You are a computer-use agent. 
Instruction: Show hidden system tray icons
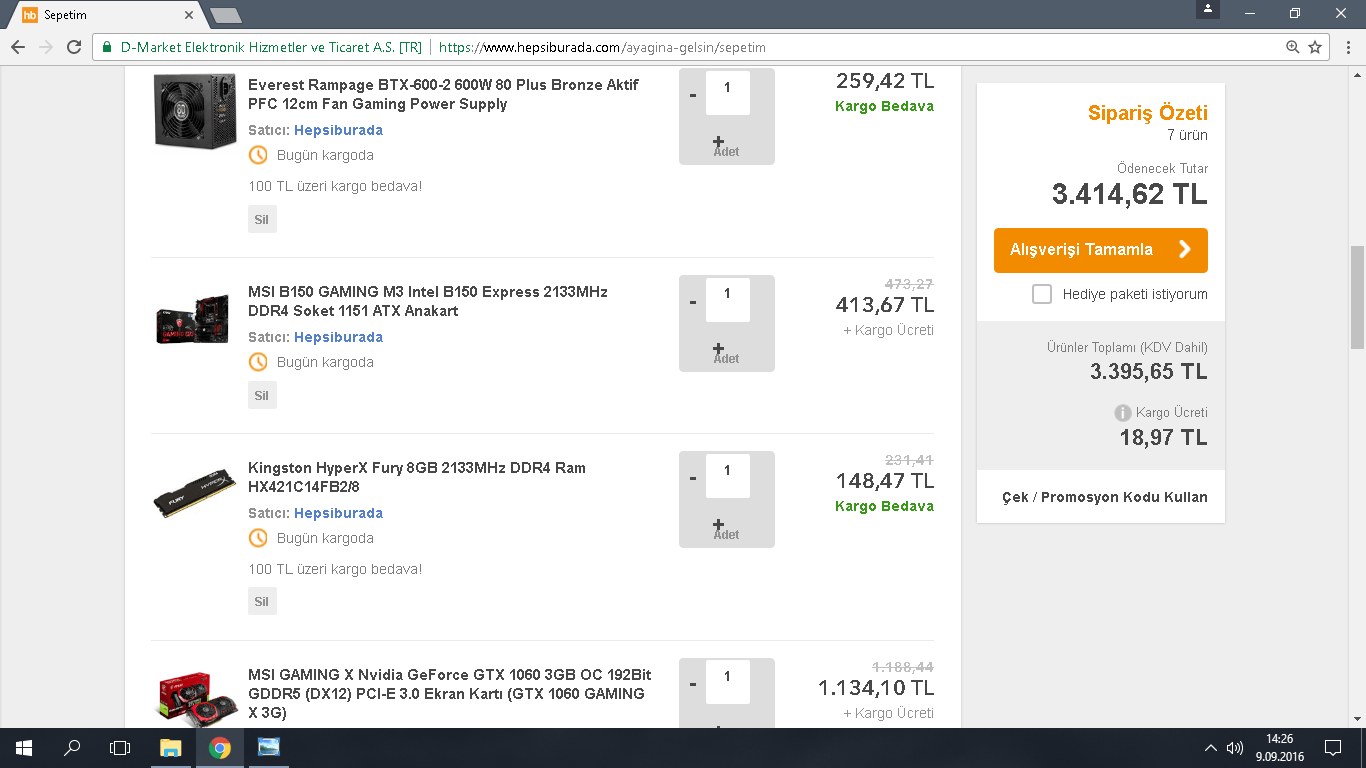pyautogui.click(x=1211, y=748)
